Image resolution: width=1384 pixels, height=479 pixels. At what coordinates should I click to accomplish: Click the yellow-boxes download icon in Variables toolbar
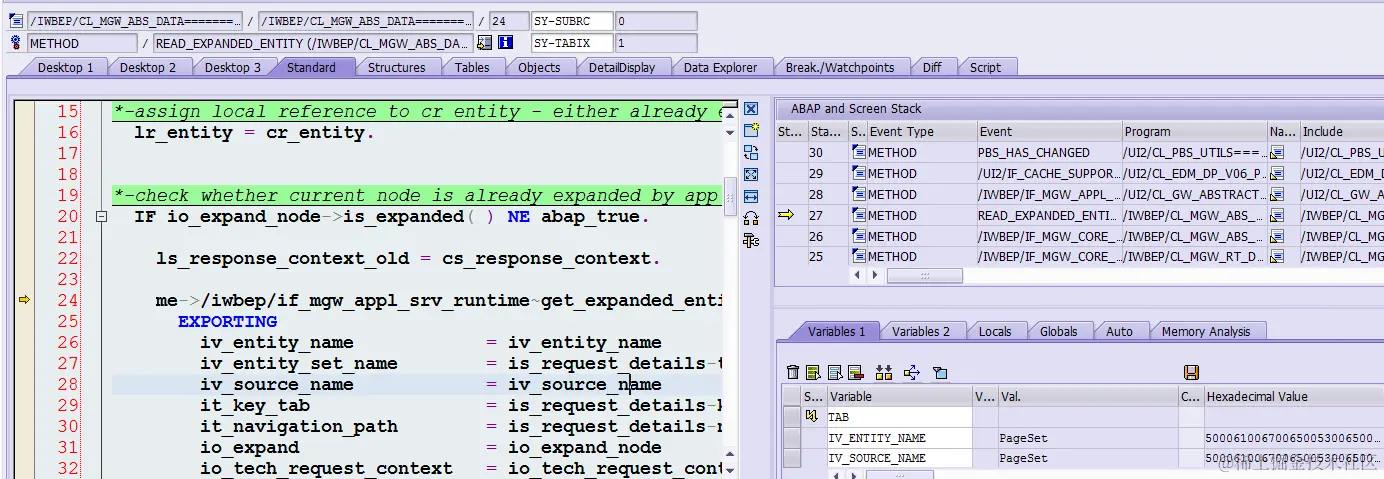883,372
